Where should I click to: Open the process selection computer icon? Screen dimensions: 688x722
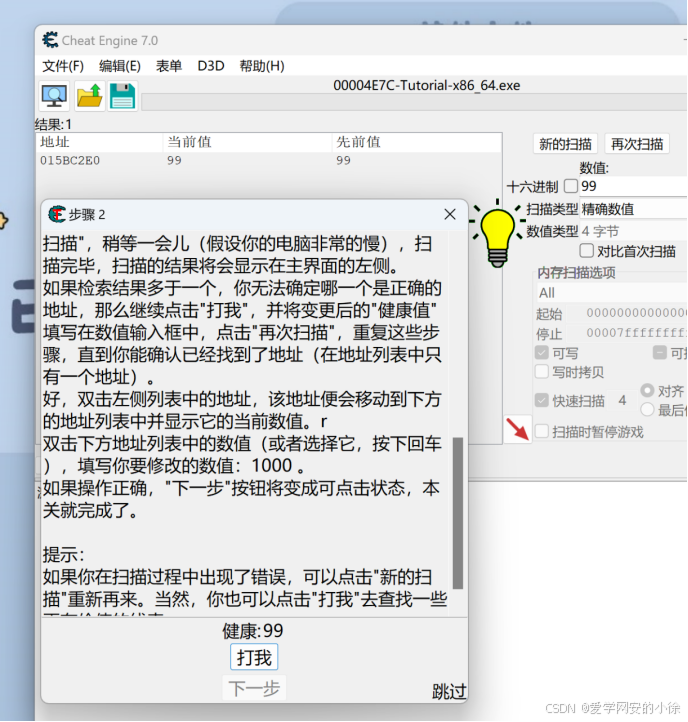pyautogui.click(x=54, y=96)
